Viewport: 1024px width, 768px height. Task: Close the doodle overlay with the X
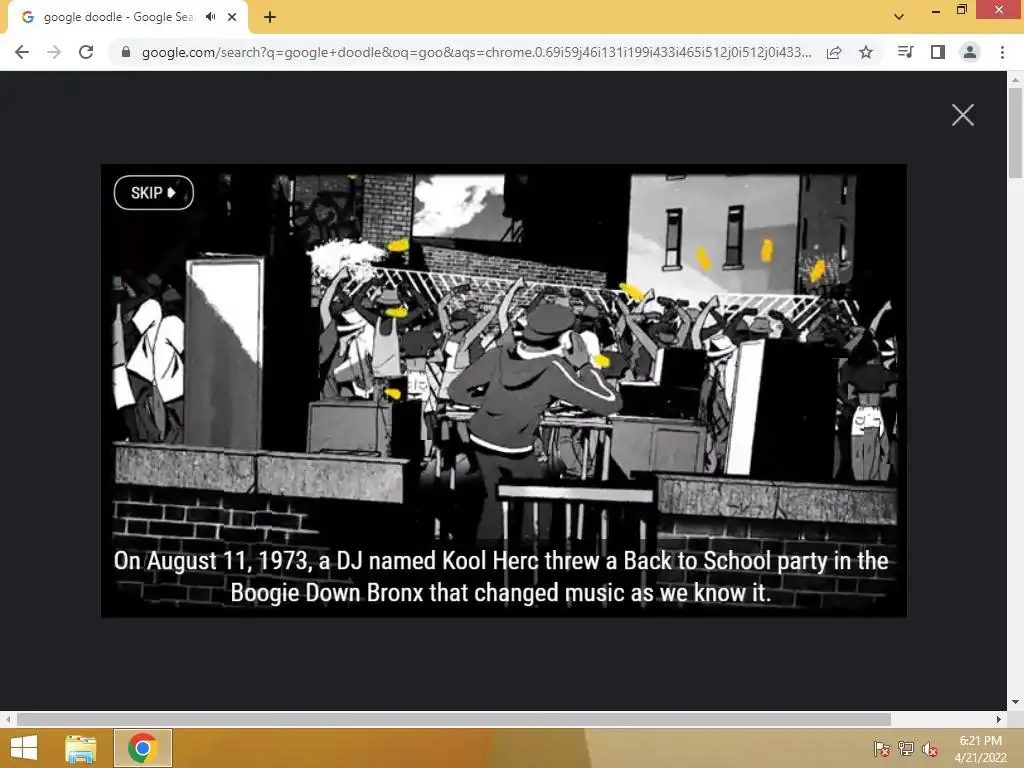point(963,115)
